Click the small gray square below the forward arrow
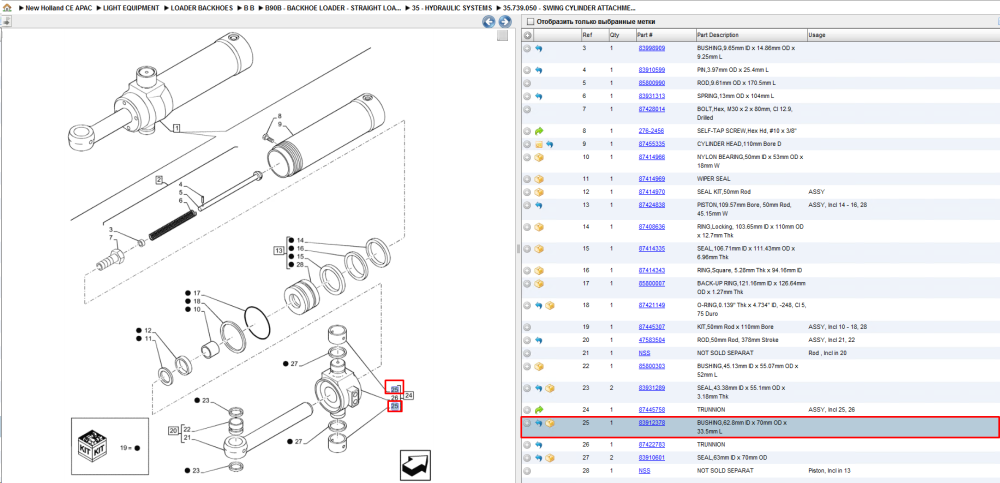Image resolution: width=1000 pixels, height=483 pixels. [503, 36]
